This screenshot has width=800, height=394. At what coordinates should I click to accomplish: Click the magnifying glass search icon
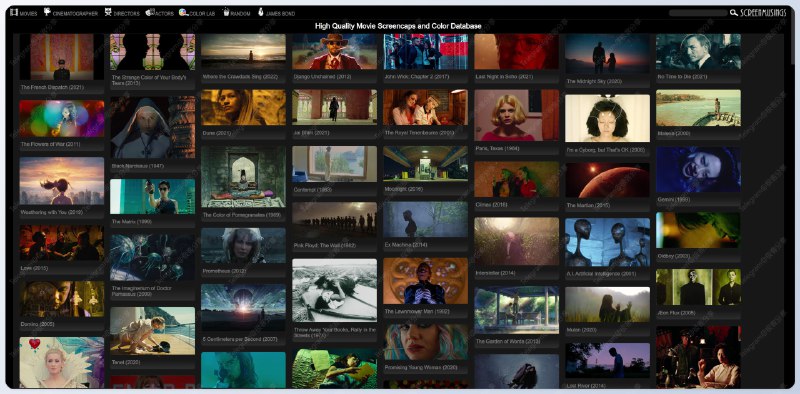(x=733, y=13)
